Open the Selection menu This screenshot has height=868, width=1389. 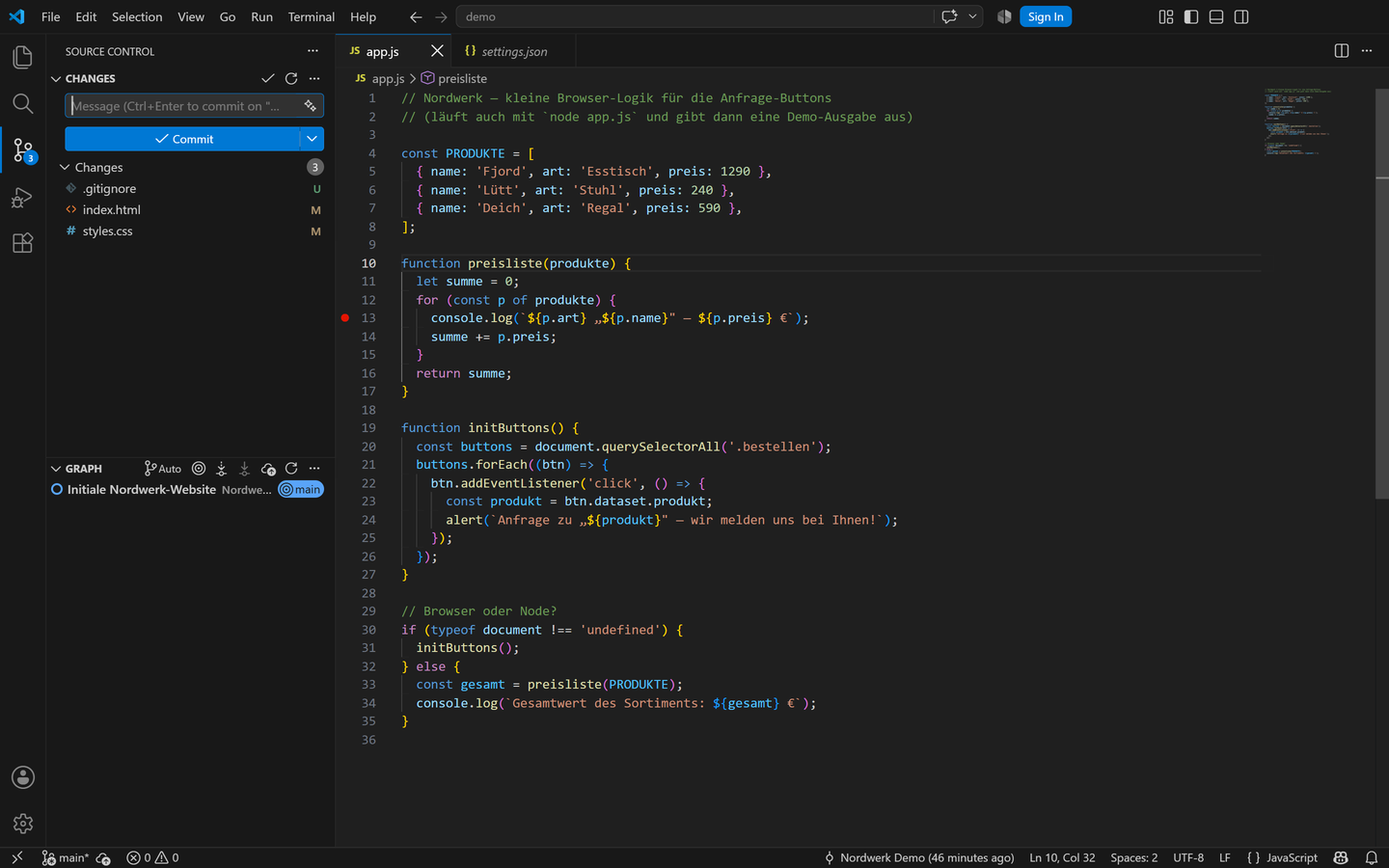pyautogui.click(x=137, y=16)
